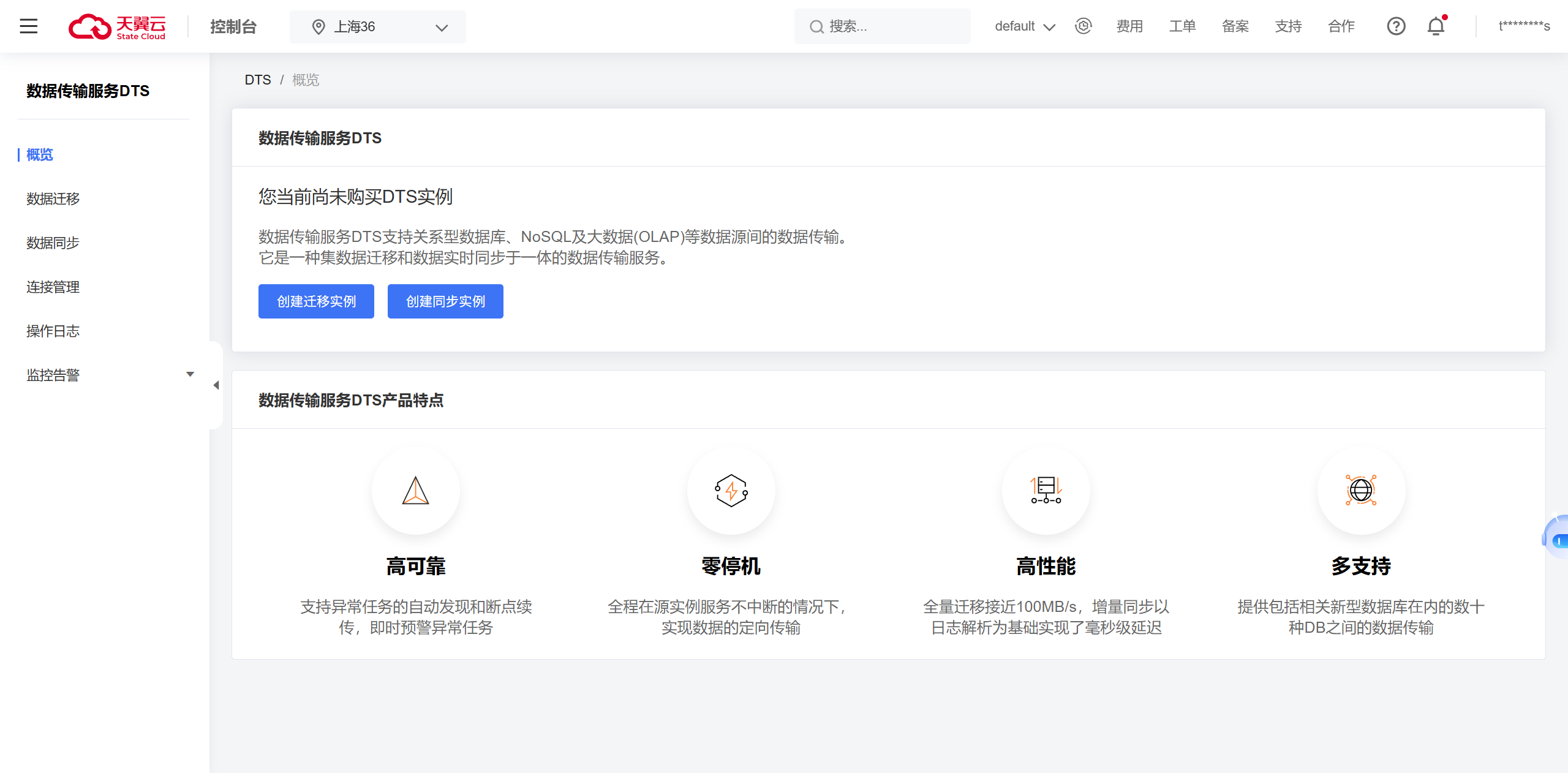Image resolution: width=1568 pixels, height=773 pixels.
Task: Open the user account t********s menu
Action: [1524, 26]
